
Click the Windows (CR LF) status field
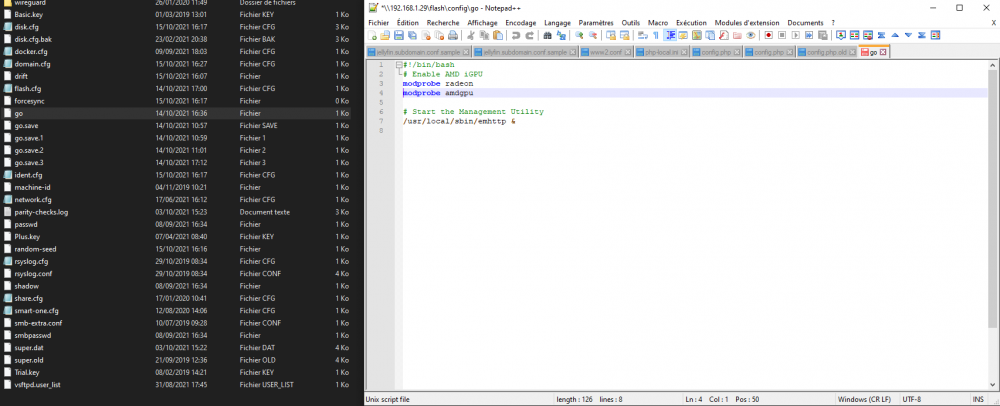click(x=866, y=400)
